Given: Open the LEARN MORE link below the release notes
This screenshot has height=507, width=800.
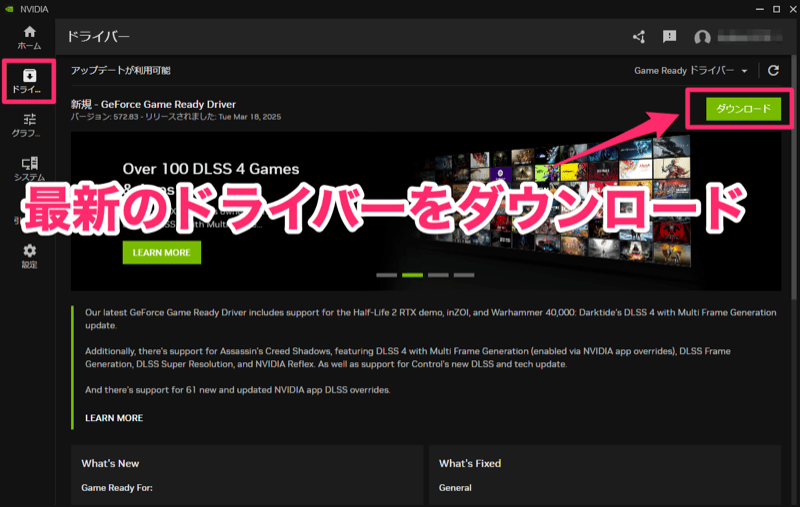Looking at the screenshot, I should [114, 417].
